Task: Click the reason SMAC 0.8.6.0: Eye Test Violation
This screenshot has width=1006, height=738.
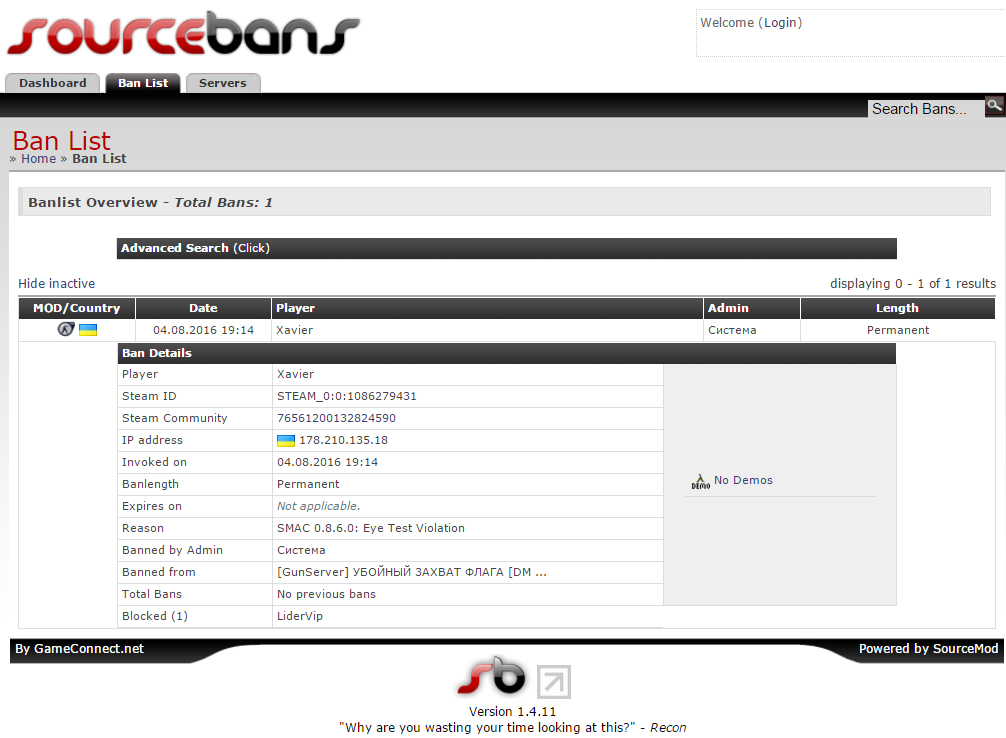Action: coord(371,528)
